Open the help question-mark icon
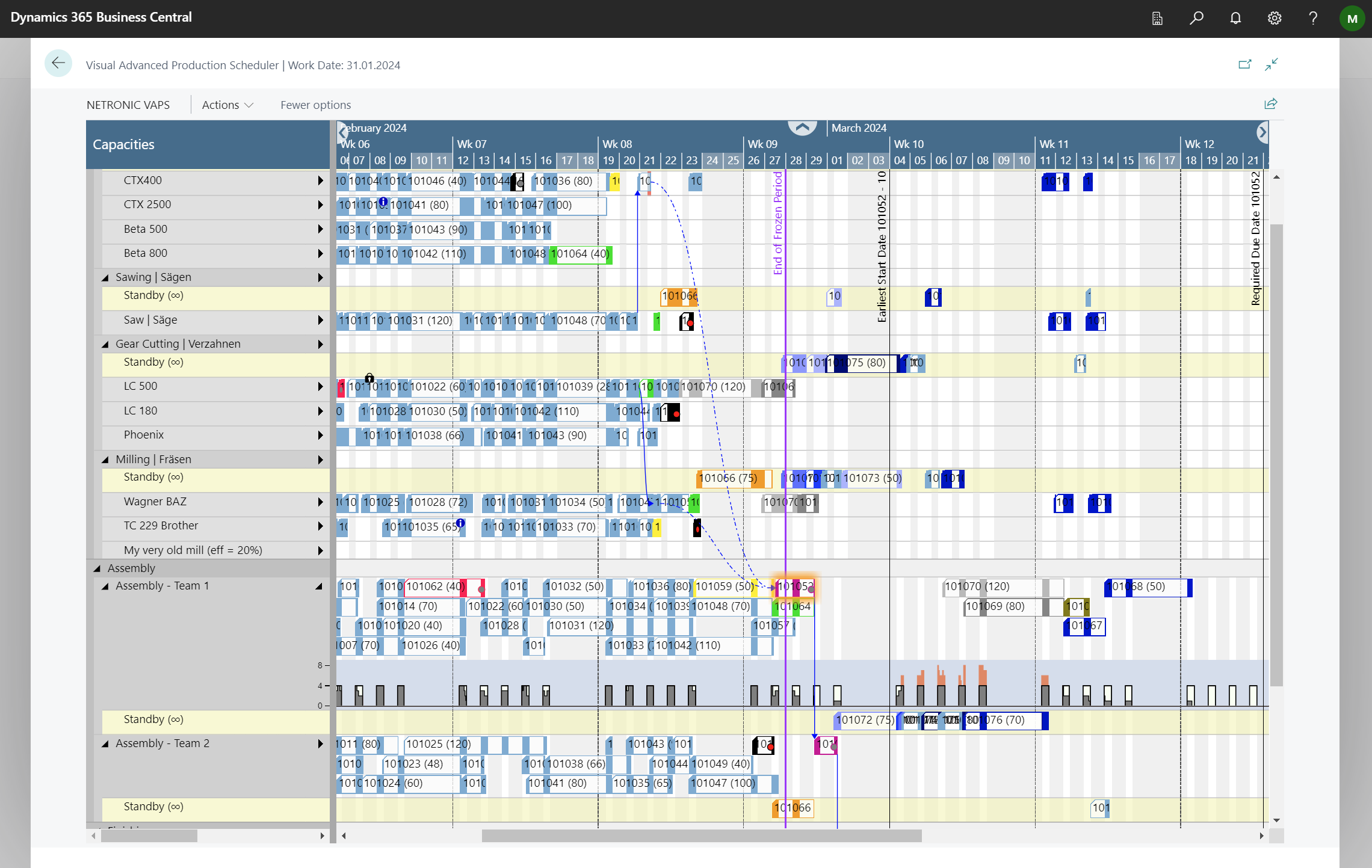 tap(1313, 18)
